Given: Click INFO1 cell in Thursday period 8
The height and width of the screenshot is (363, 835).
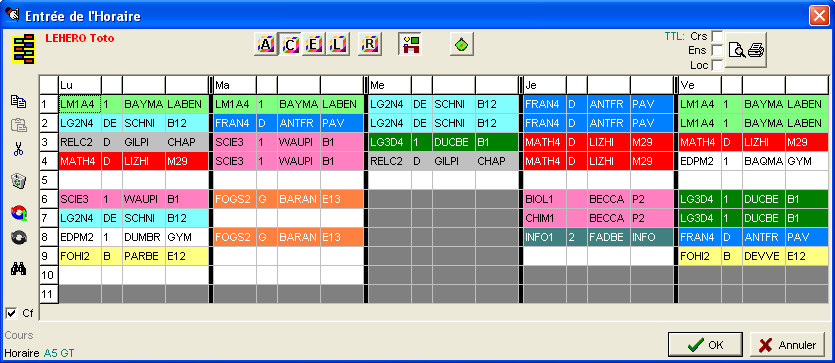Looking at the screenshot, I should [x=545, y=237].
